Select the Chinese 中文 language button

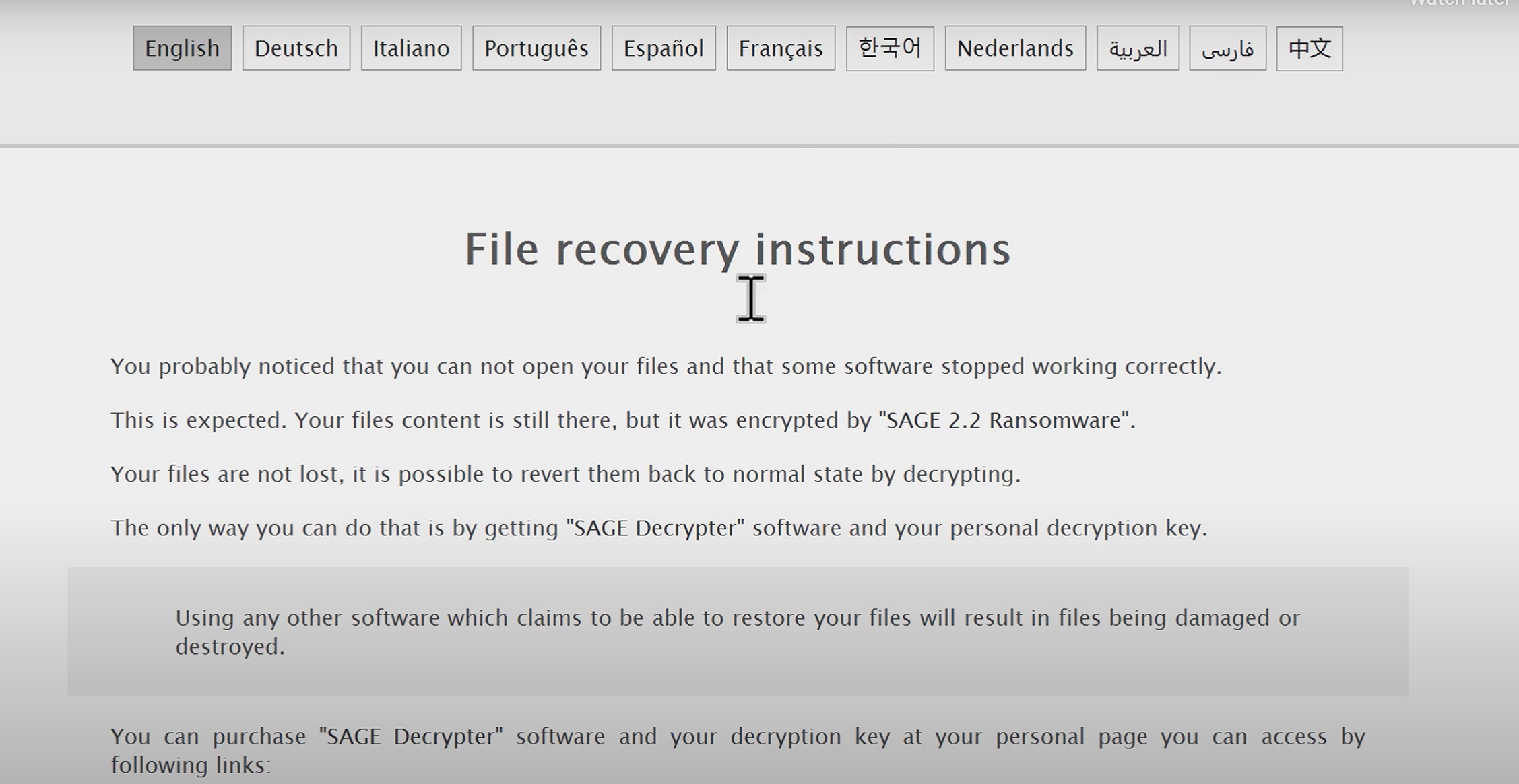point(1309,48)
